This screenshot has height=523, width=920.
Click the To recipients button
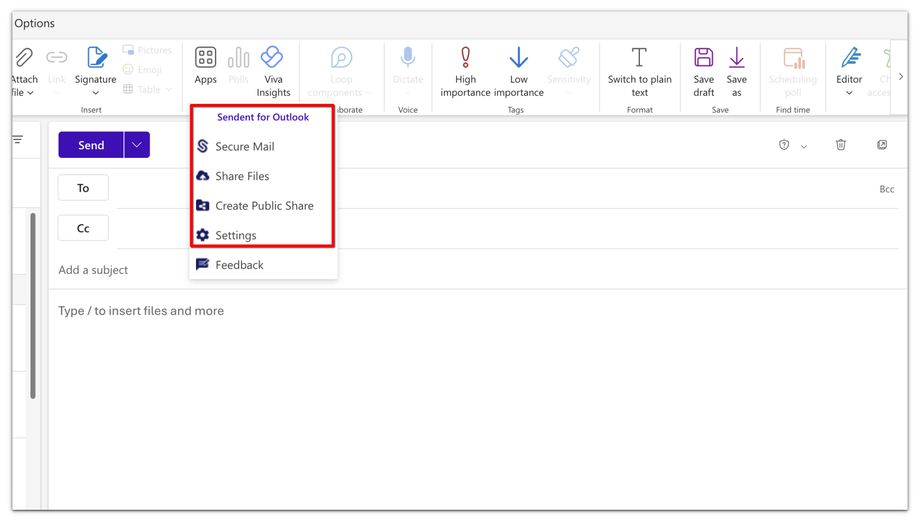point(83,188)
